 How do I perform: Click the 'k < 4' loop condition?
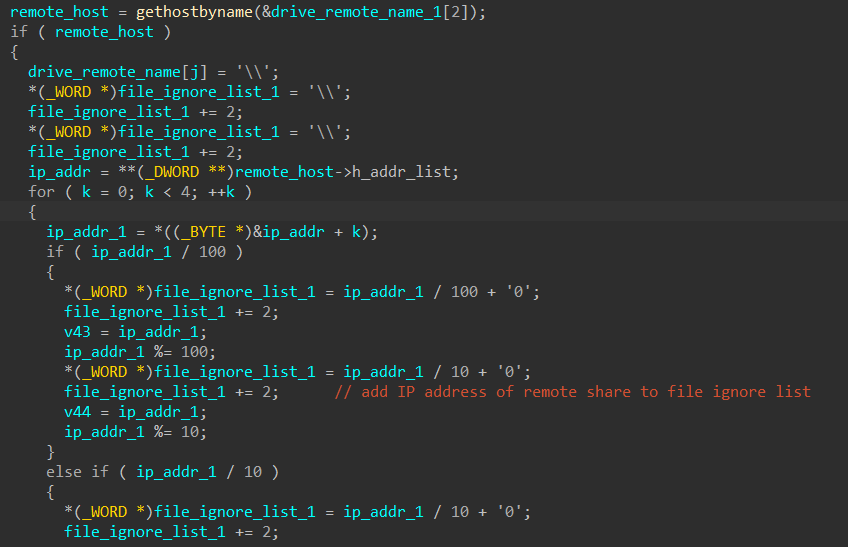(167, 192)
